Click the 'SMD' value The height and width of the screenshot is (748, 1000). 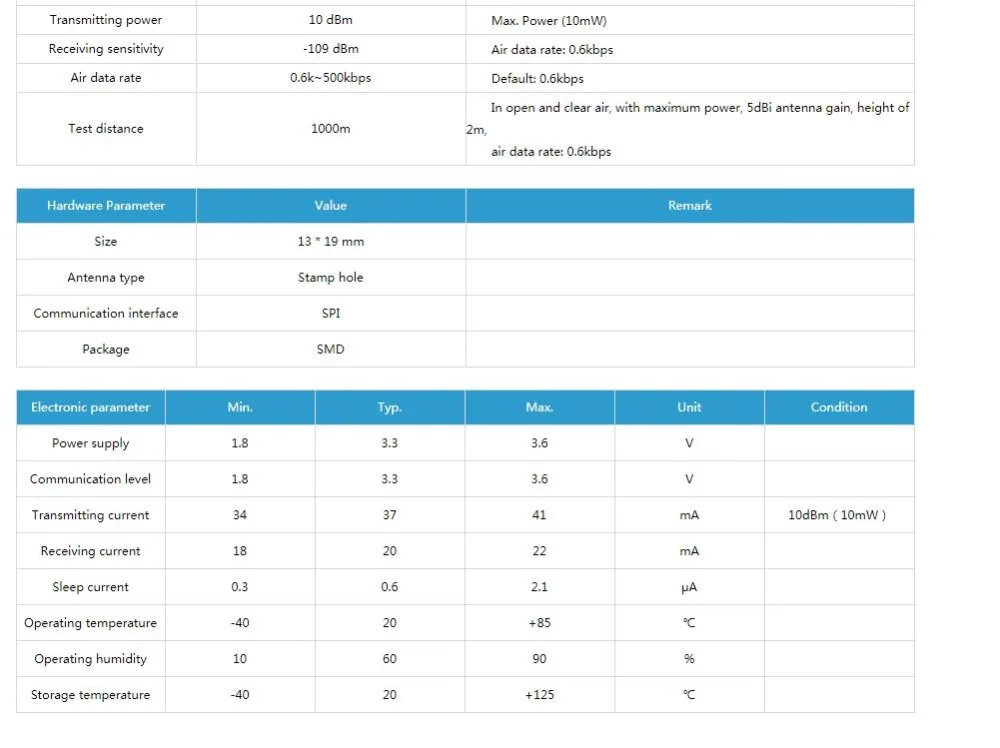(x=330, y=349)
